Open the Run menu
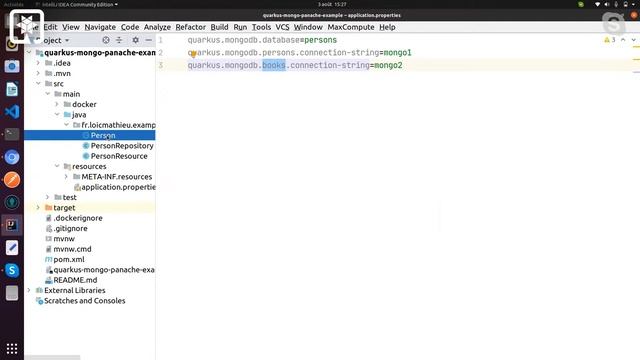Image resolution: width=640 pixels, height=360 pixels. 240,27
